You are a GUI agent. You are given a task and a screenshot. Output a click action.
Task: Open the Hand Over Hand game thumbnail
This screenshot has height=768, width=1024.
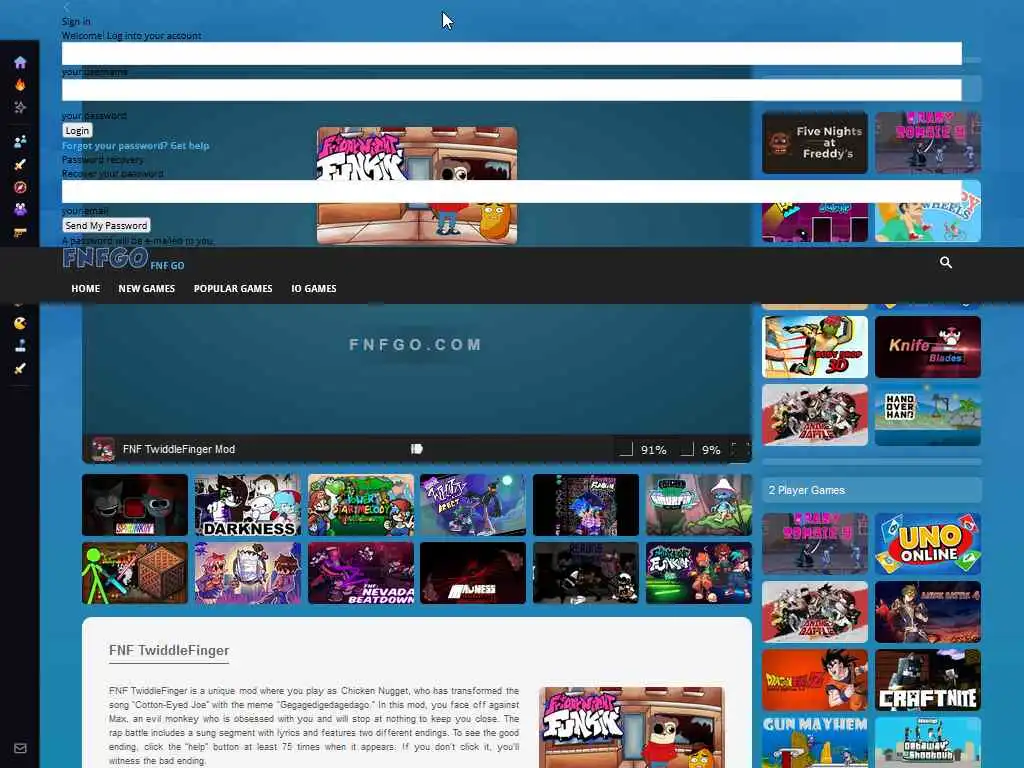[x=927, y=415]
